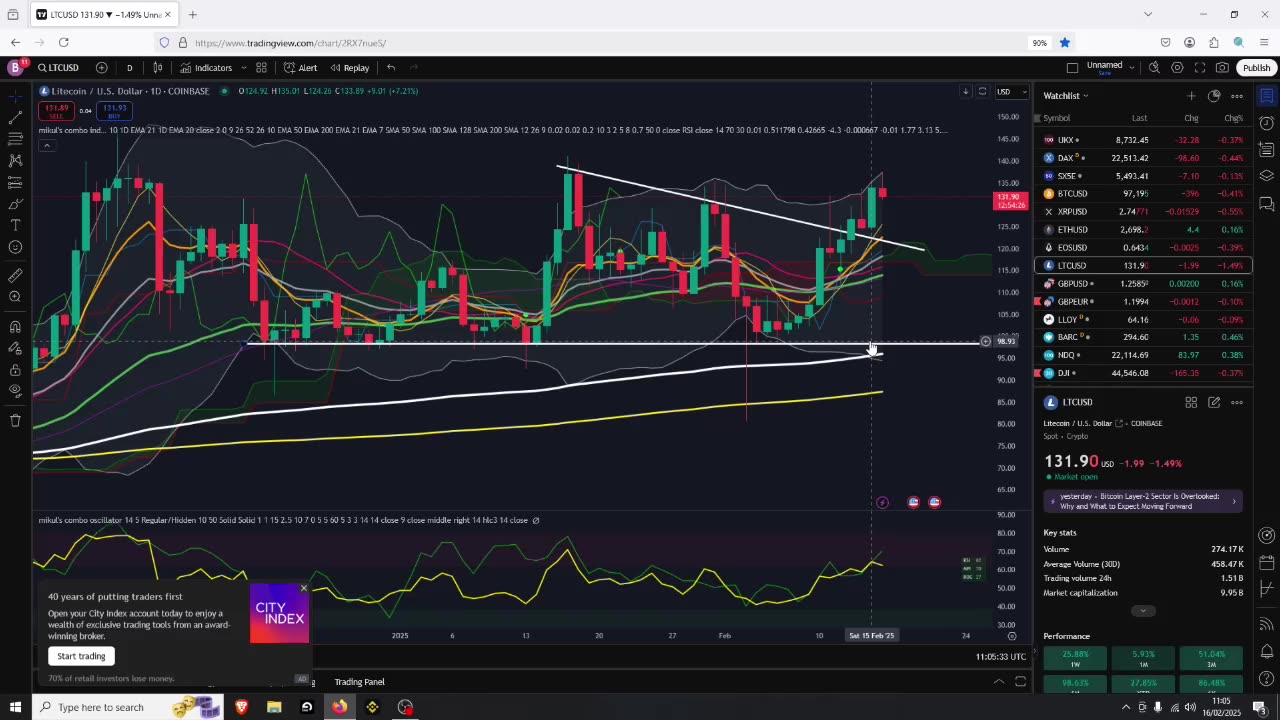The height and width of the screenshot is (720, 1280).
Task: Open the Alerts clock panel icon
Action: pos(1266,123)
